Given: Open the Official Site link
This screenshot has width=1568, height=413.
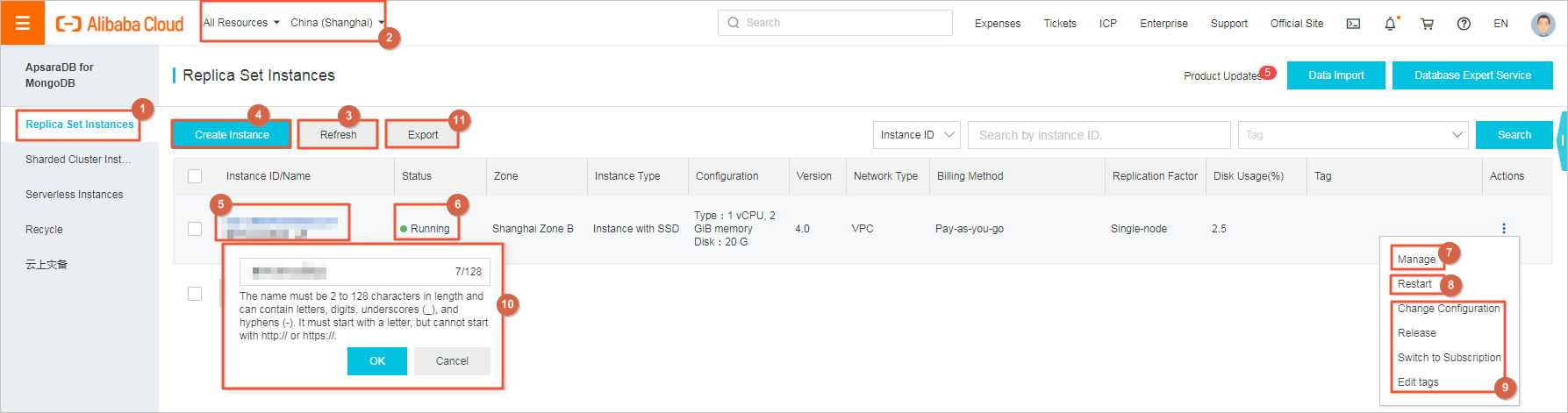Looking at the screenshot, I should (x=1297, y=24).
